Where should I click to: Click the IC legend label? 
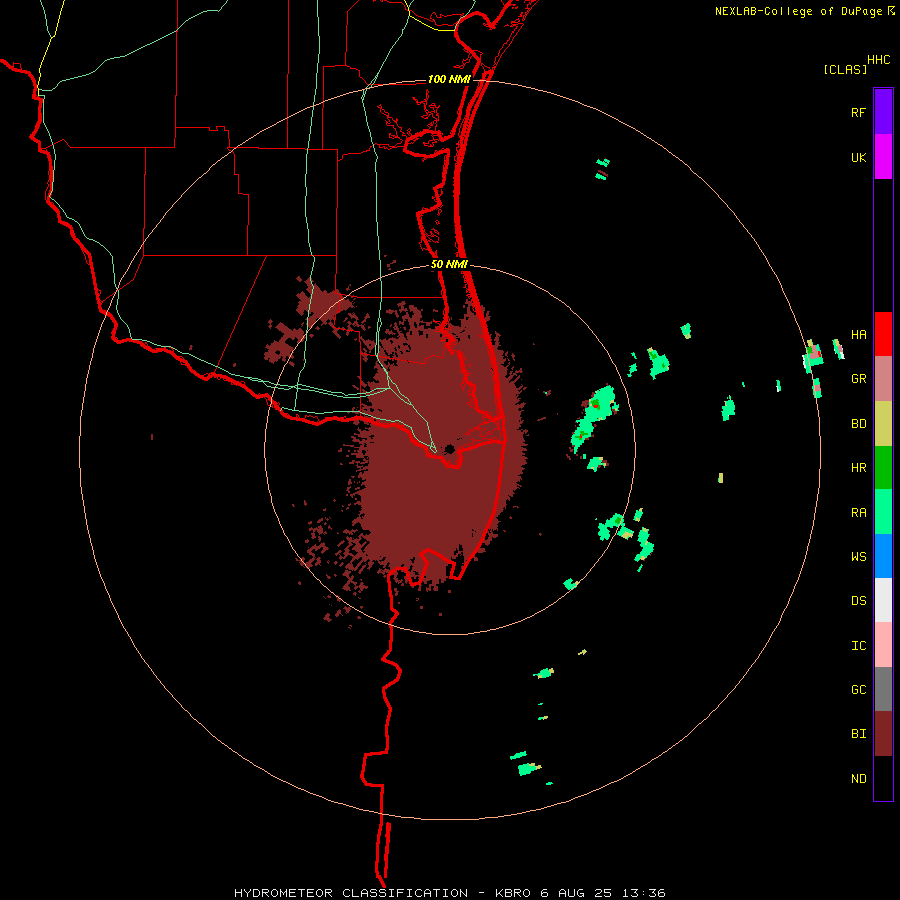pyautogui.click(x=858, y=646)
